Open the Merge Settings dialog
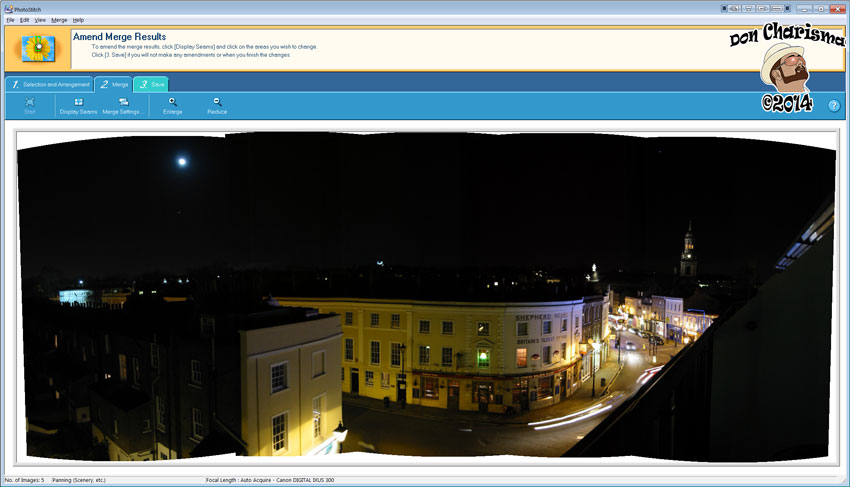Screen dimensions: 850x487 click(123, 105)
